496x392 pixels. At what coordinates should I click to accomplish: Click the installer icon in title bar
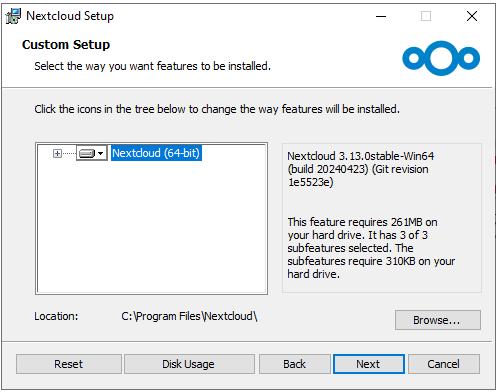point(13,16)
